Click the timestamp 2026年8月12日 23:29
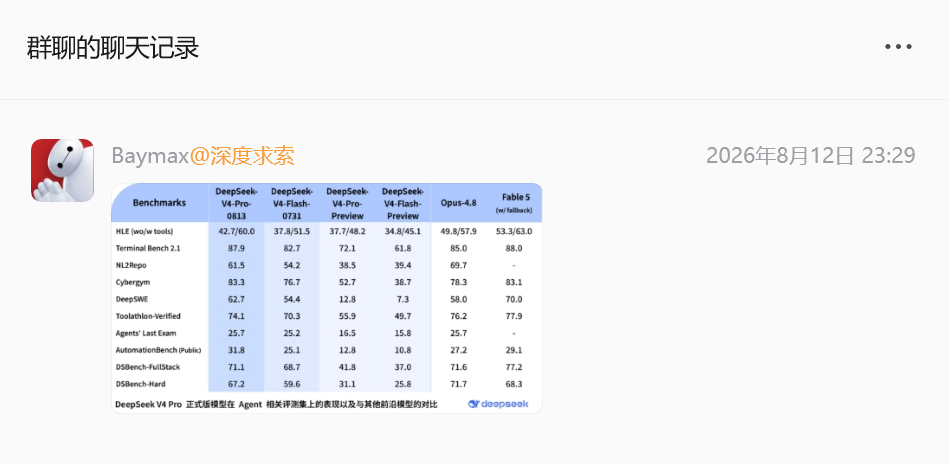949x464 pixels. 810,155
